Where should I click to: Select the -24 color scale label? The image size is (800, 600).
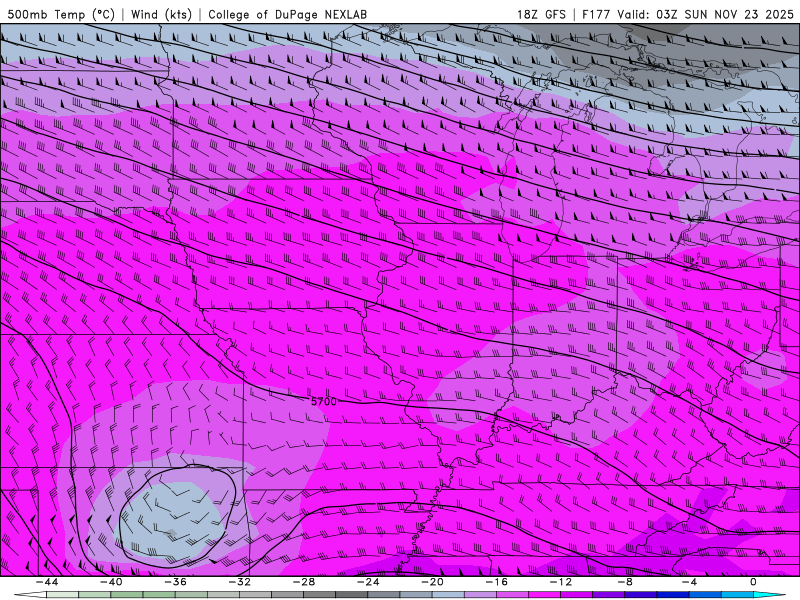click(x=368, y=582)
